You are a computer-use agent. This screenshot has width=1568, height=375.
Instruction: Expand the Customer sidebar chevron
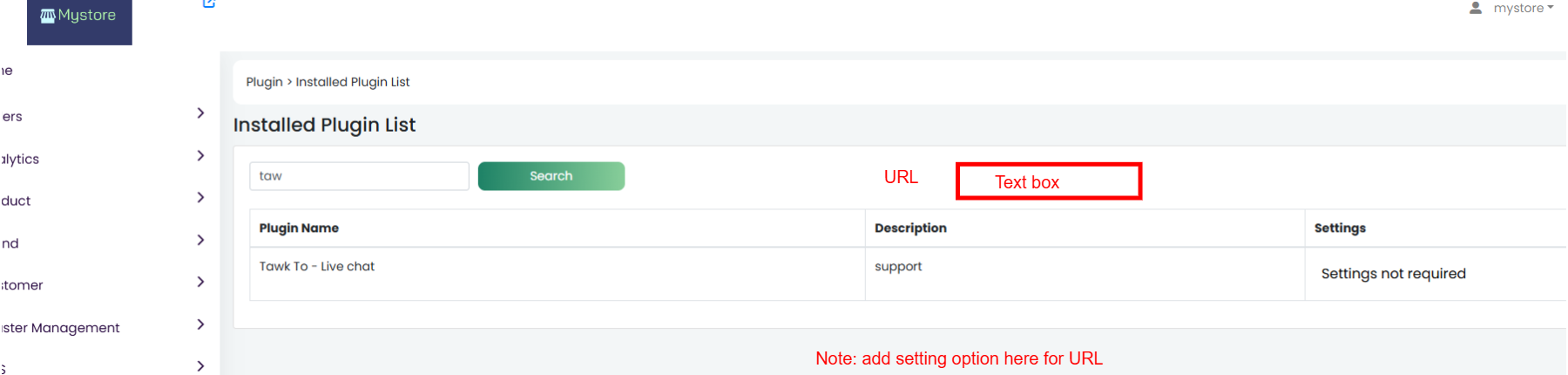[x=200, y=282]
